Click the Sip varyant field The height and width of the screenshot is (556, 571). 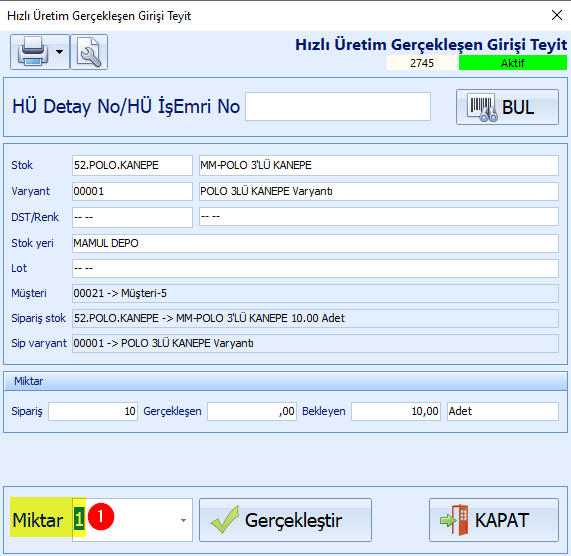[x=315, y=343]
